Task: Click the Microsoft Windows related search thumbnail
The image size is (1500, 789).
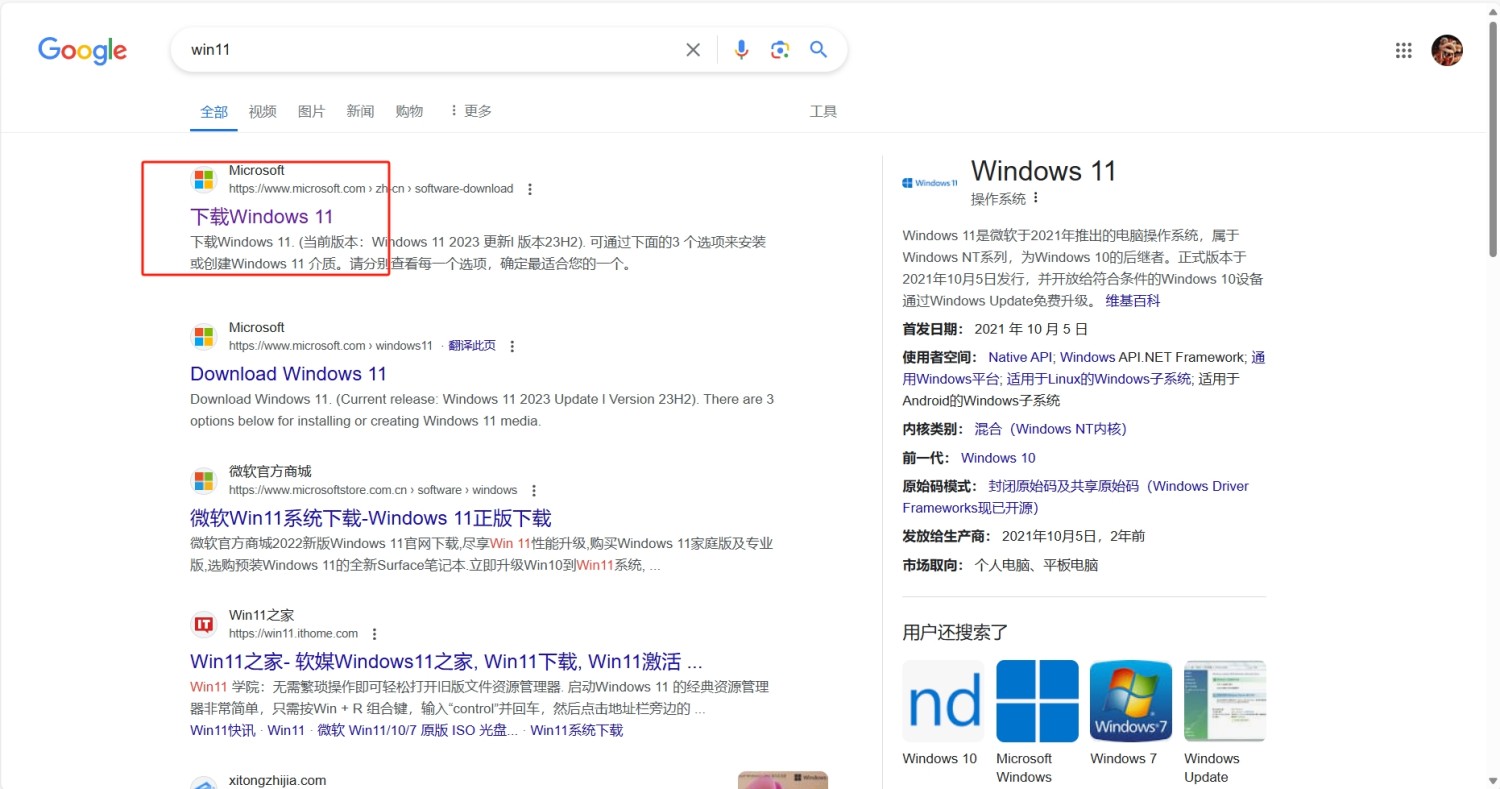Action: tap(1037, 701)
